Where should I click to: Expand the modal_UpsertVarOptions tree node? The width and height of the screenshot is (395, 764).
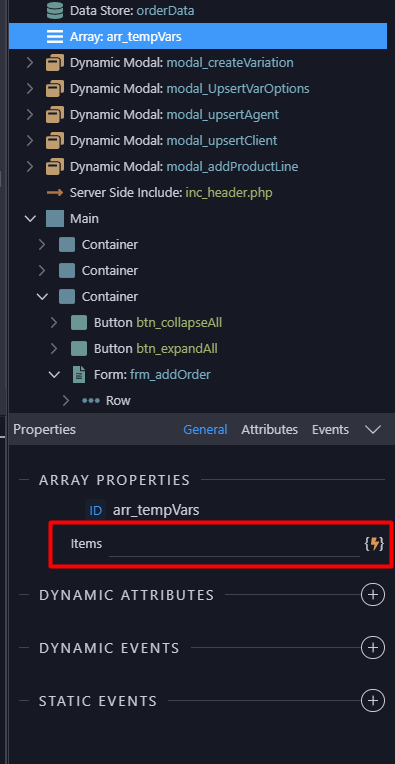tap(30, 89)
